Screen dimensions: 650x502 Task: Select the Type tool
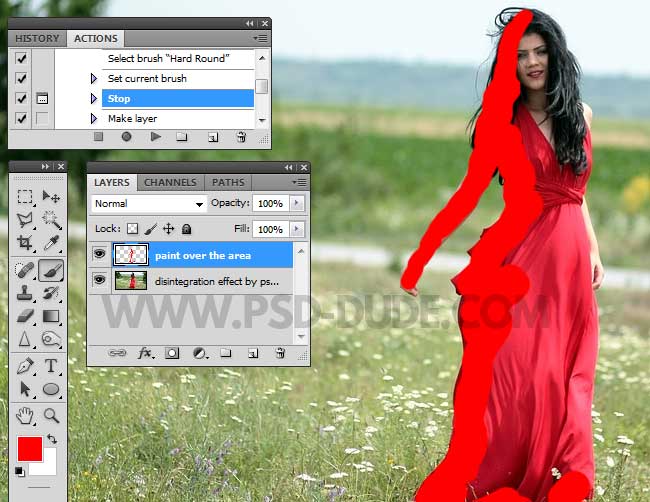point(51,366)
